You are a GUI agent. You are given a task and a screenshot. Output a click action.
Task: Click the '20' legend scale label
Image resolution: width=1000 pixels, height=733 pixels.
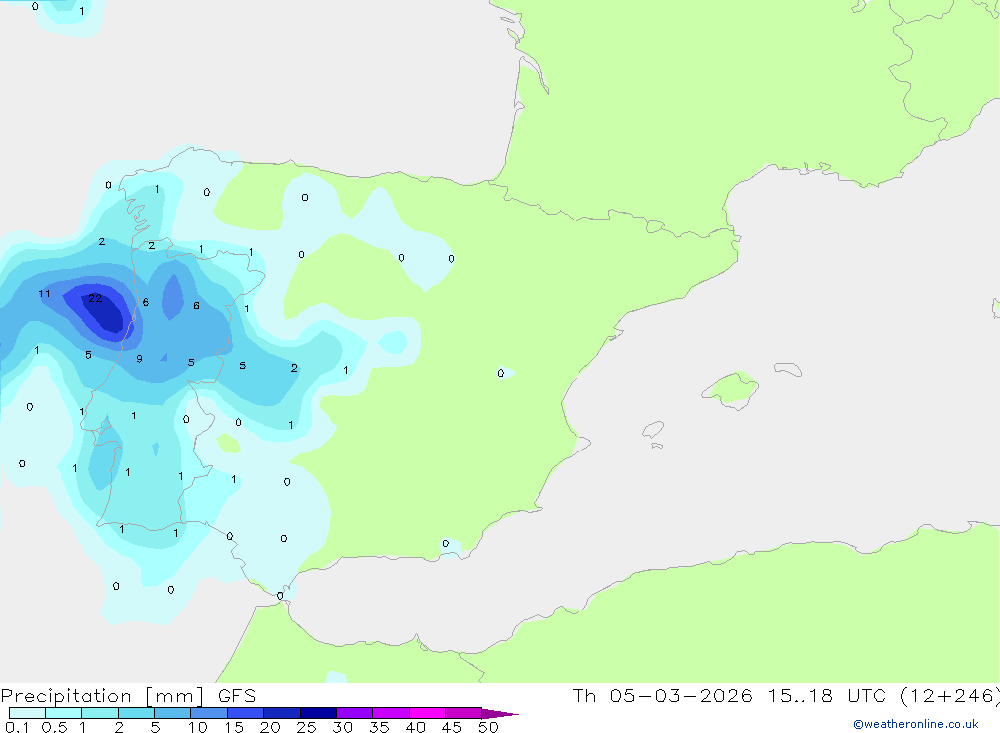[270, 727]
